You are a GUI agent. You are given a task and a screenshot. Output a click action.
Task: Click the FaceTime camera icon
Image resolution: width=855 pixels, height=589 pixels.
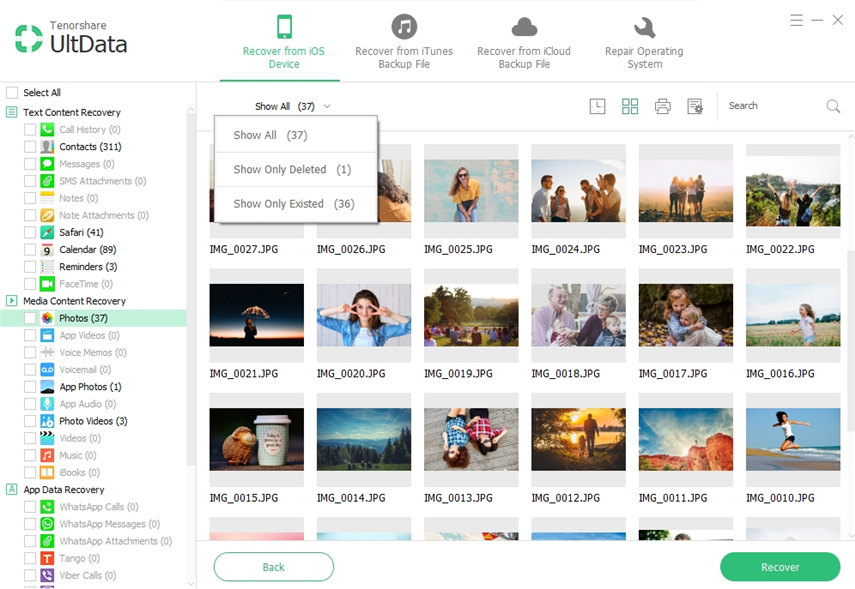(47, 284)
